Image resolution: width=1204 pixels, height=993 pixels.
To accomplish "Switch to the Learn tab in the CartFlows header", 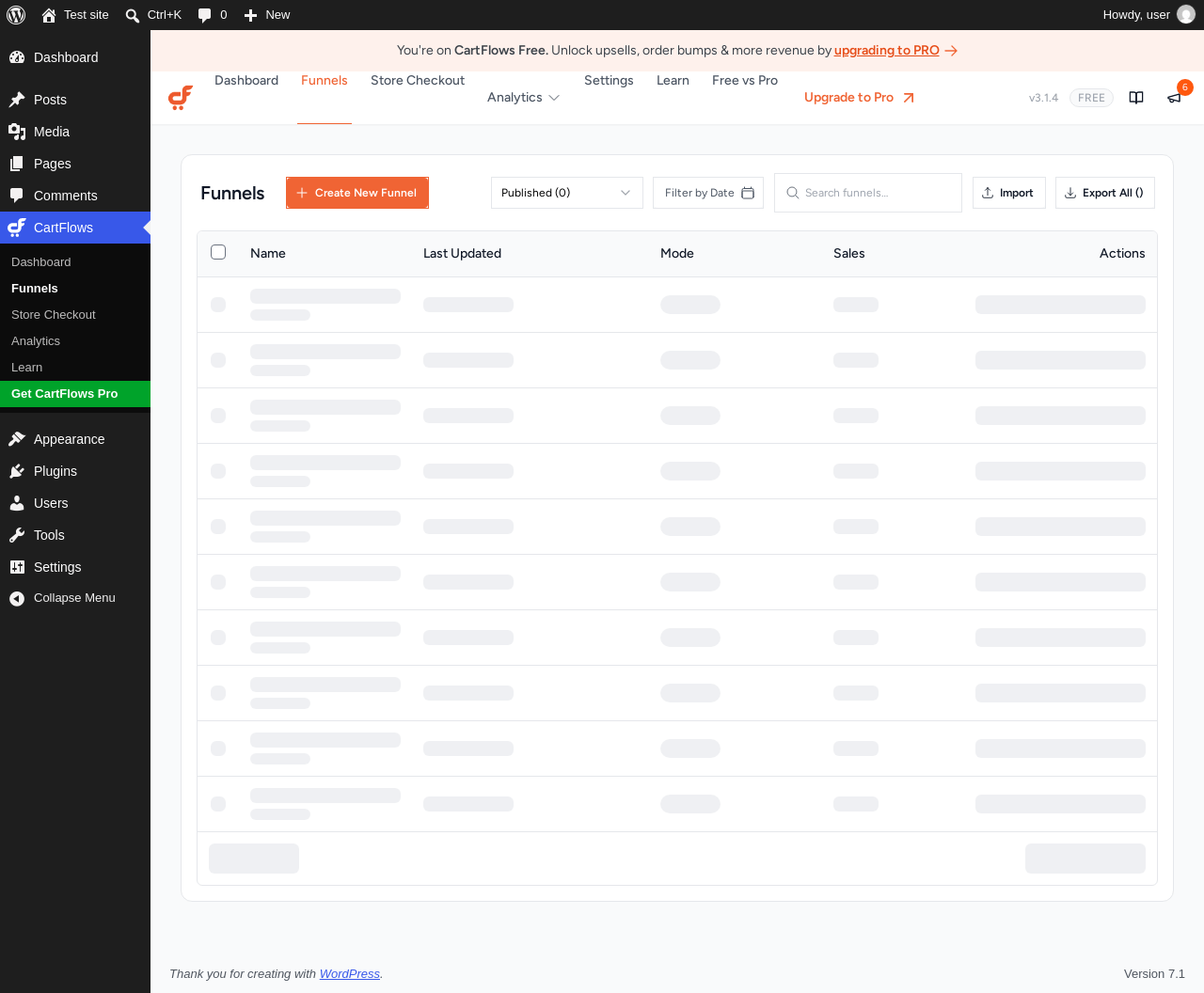I will click(x=673, y=81).
